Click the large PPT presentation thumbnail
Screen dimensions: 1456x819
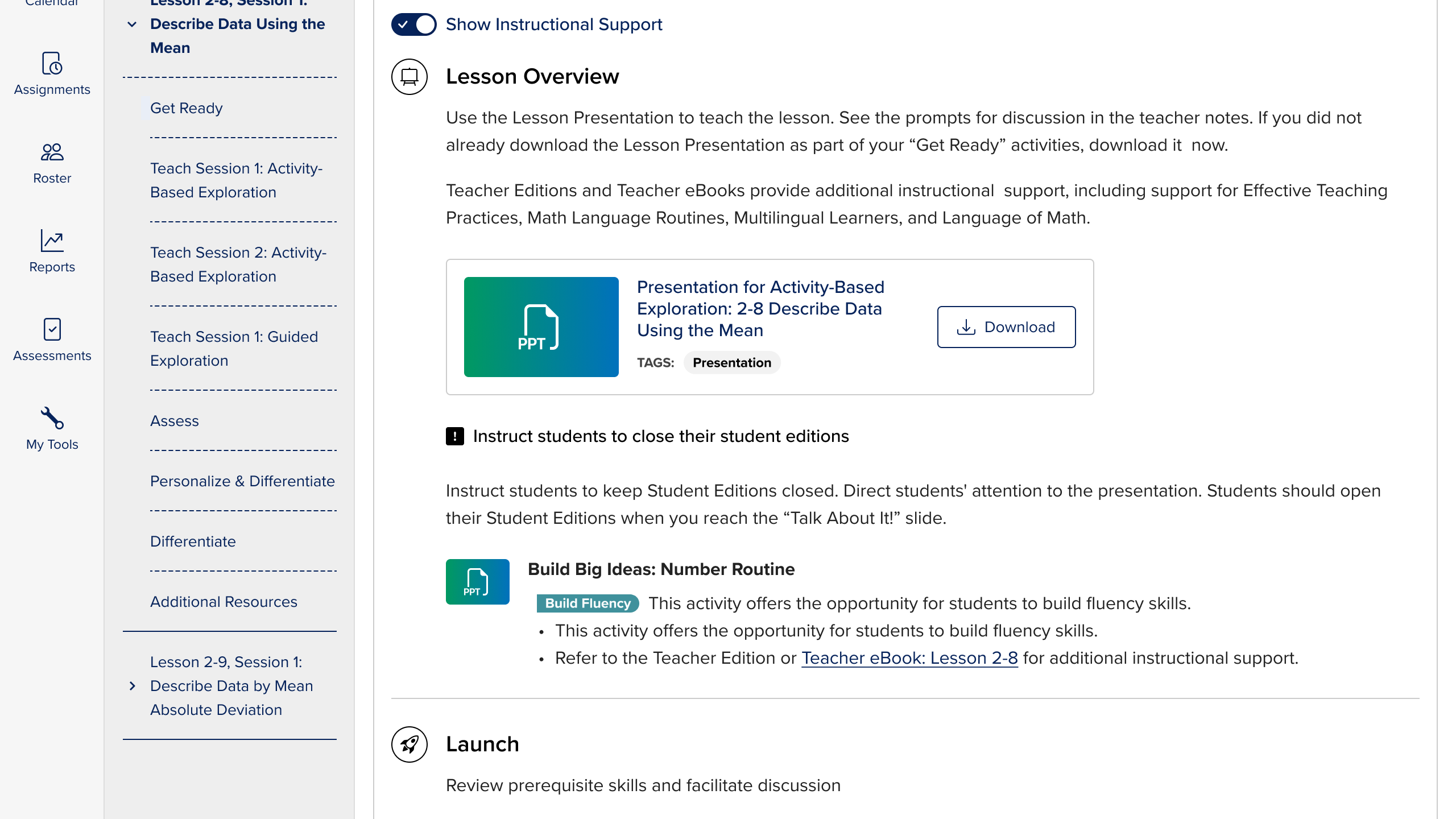pos(541,327)
